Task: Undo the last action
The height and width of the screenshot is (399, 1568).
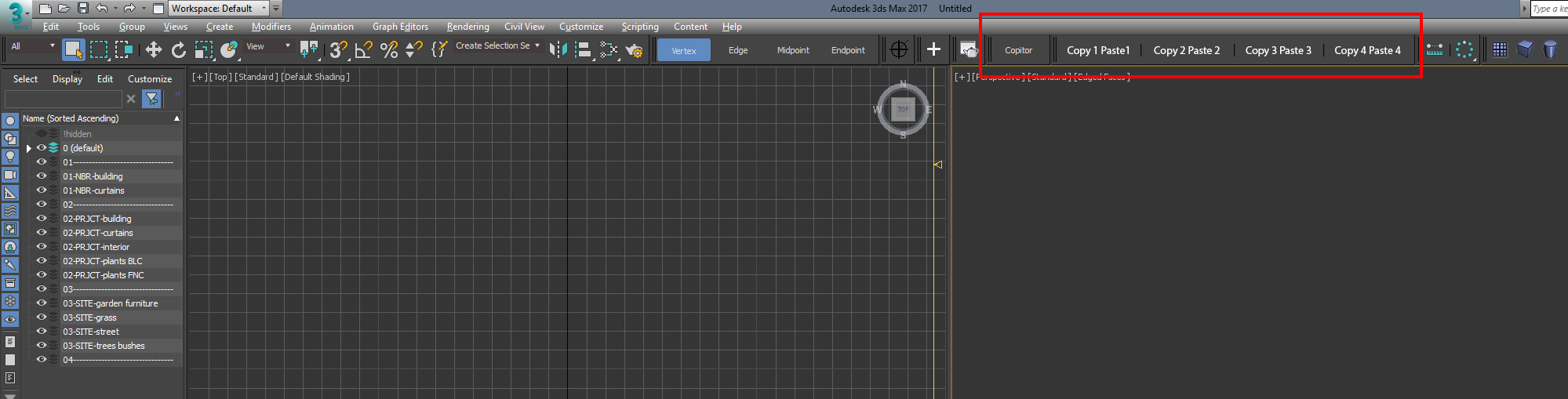Action: (101, 9)
